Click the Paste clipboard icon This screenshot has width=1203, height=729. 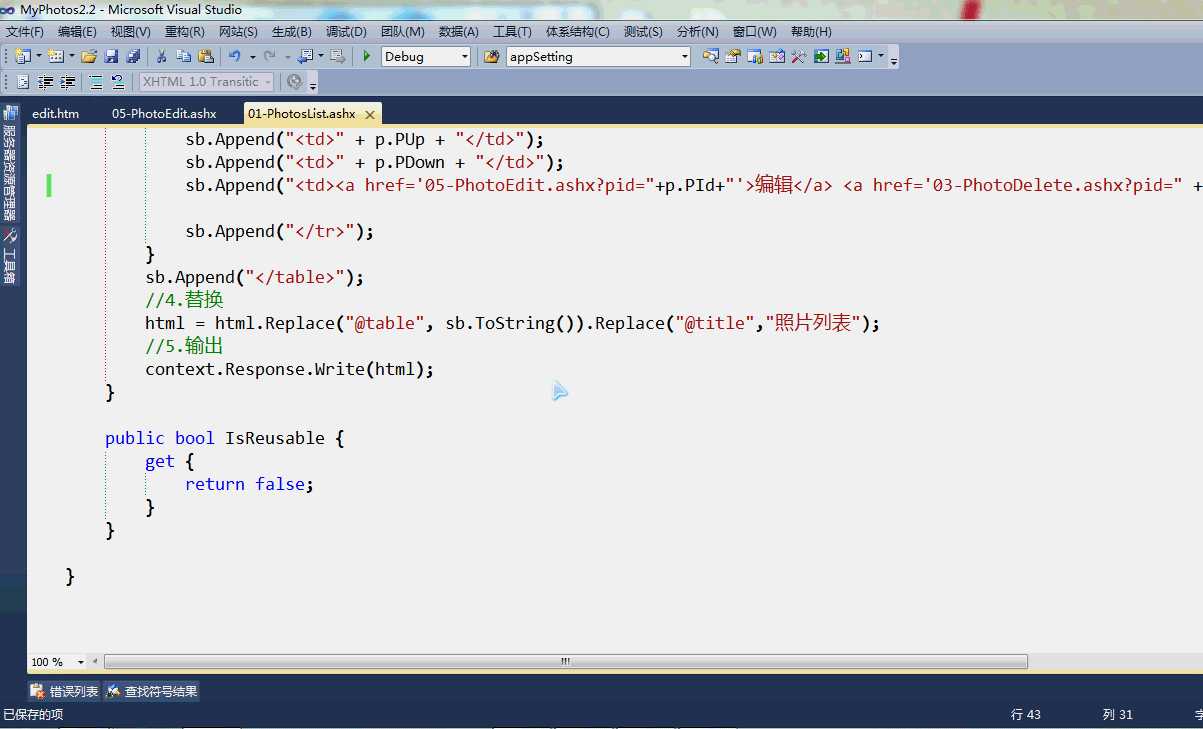206,56
